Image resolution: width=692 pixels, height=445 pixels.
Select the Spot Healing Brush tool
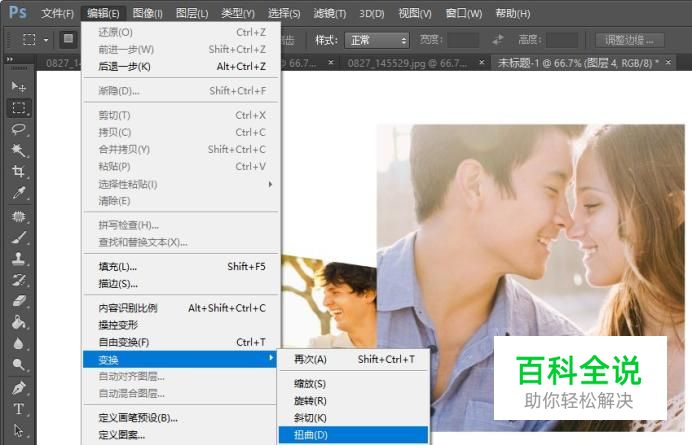[19, 216]
